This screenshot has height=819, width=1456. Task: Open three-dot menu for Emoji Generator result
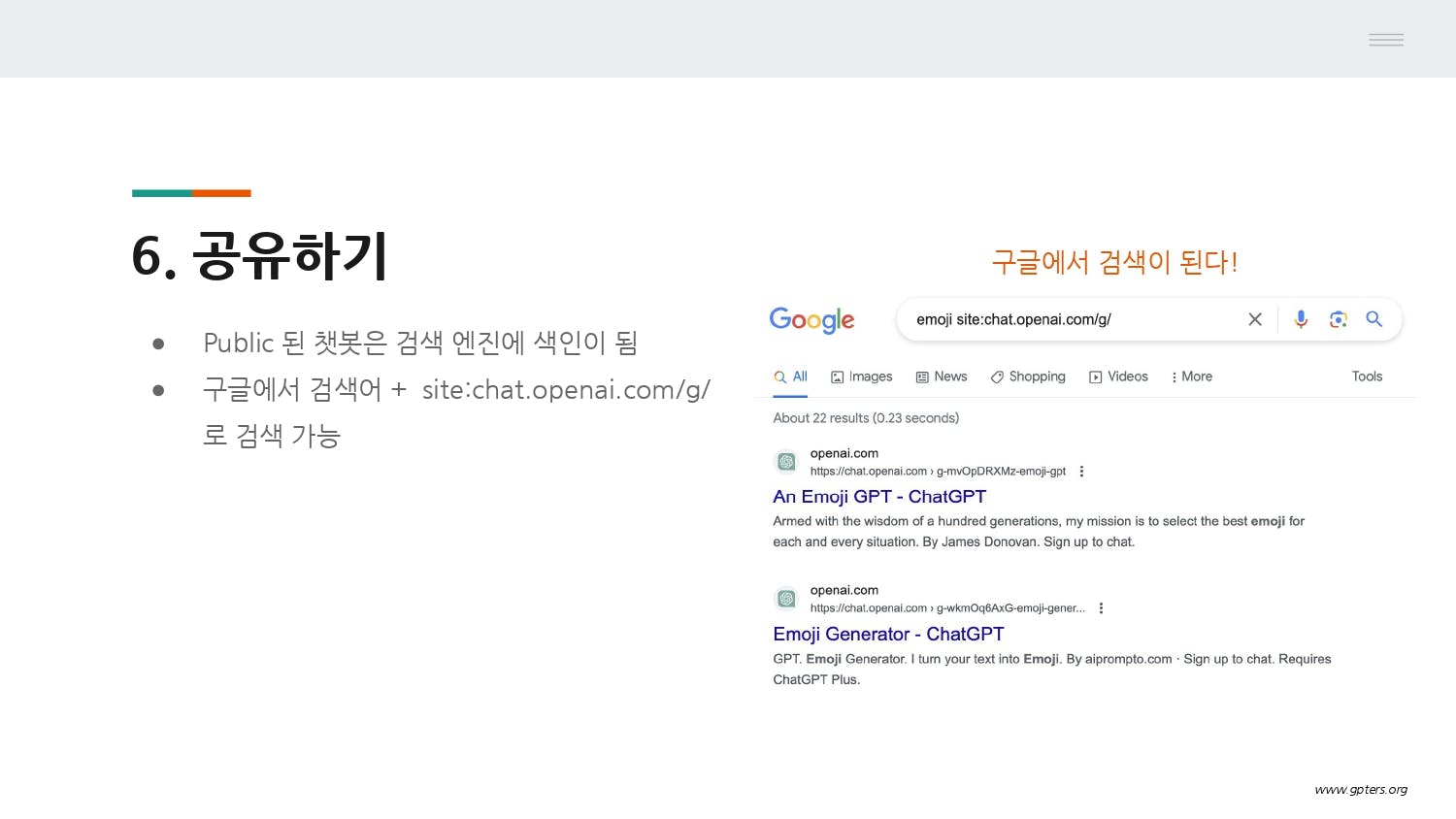coord(1101,608)
